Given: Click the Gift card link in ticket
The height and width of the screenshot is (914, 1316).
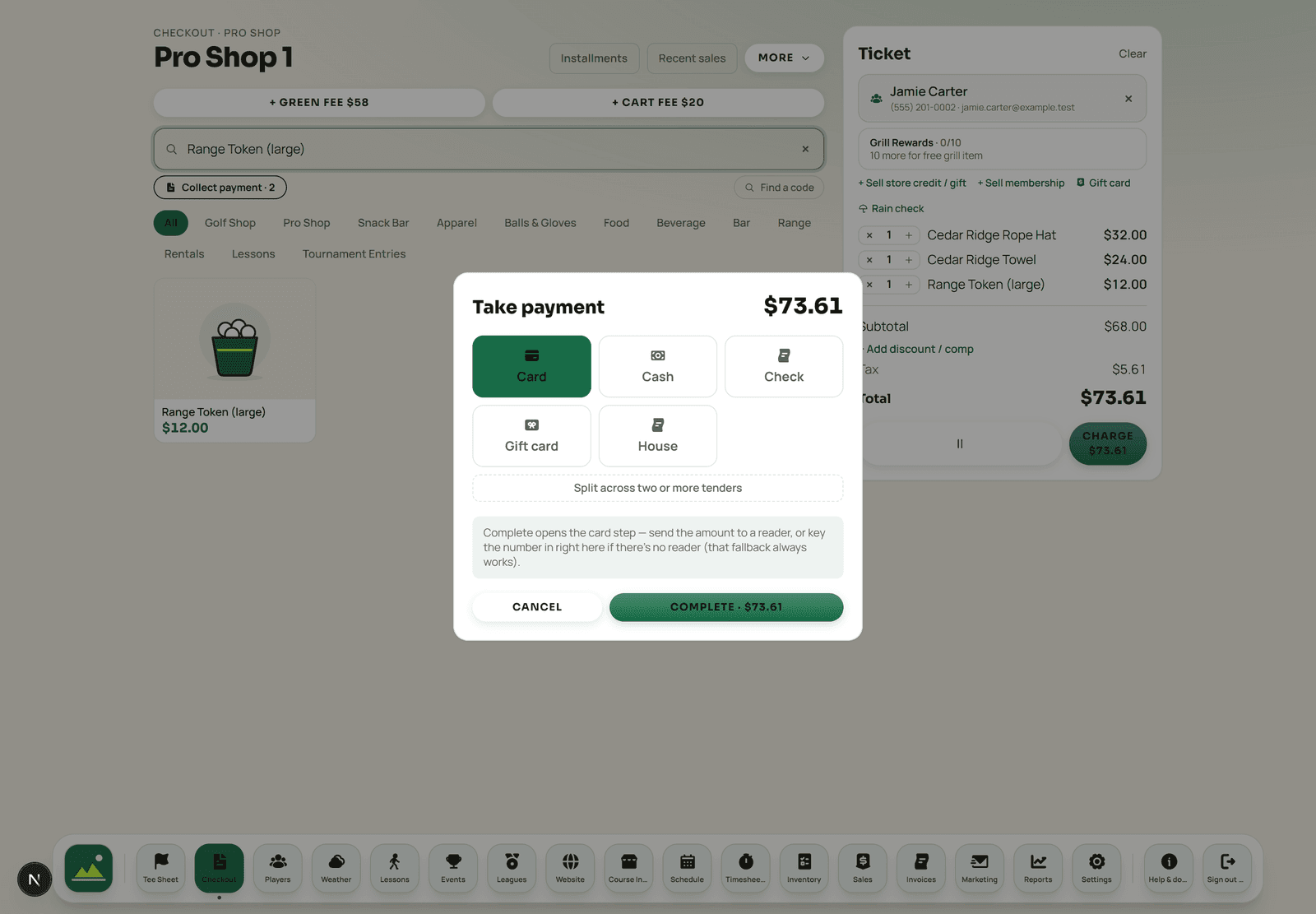Looking at the screenshot, I should tap(1104, 183).
